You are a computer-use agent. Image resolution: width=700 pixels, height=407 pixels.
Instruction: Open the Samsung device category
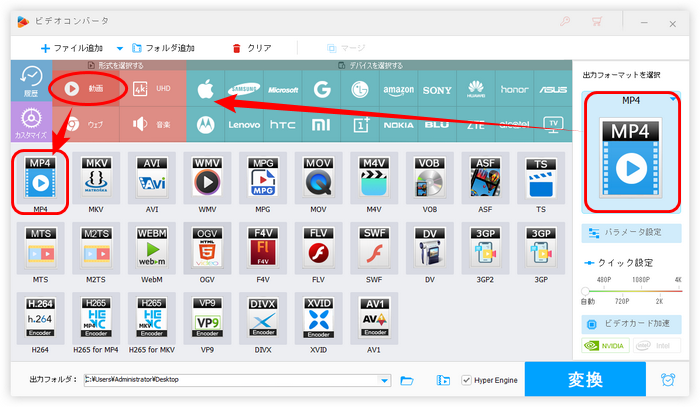coord(244,89)
